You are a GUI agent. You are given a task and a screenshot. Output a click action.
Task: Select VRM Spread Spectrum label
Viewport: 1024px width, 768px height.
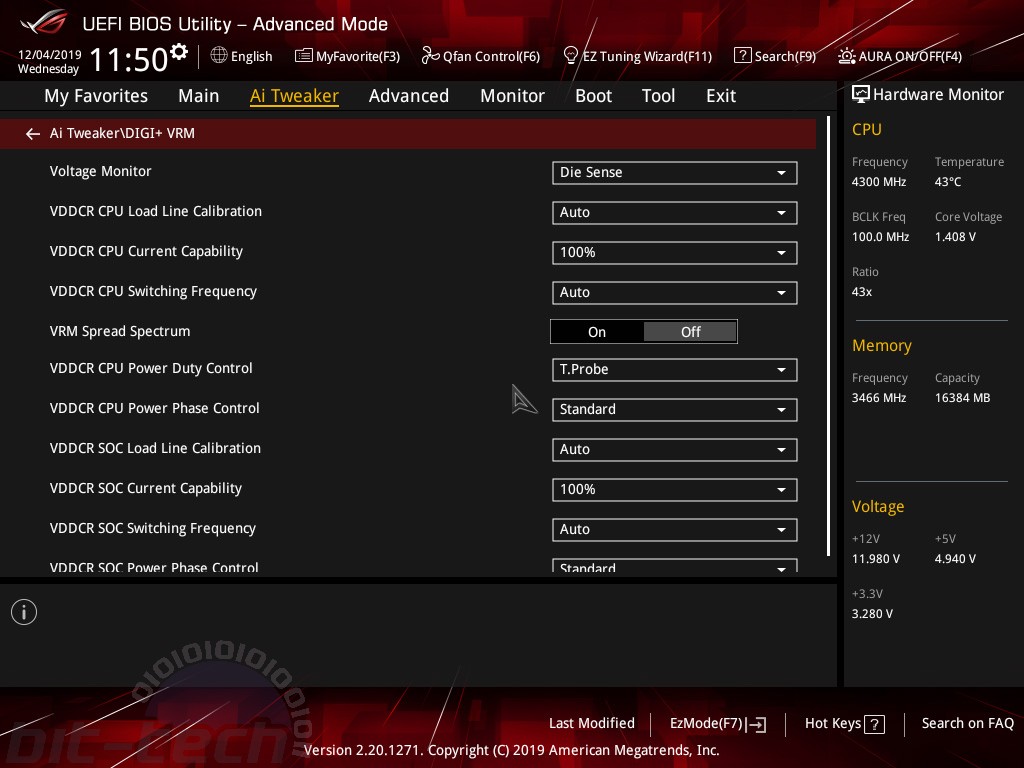120,331
